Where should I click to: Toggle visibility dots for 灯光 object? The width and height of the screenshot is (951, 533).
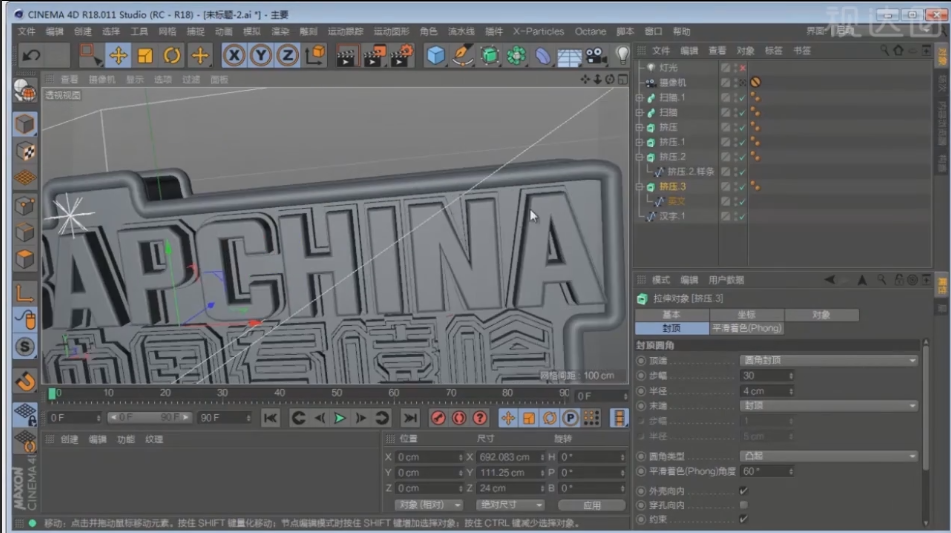[736, 68]
